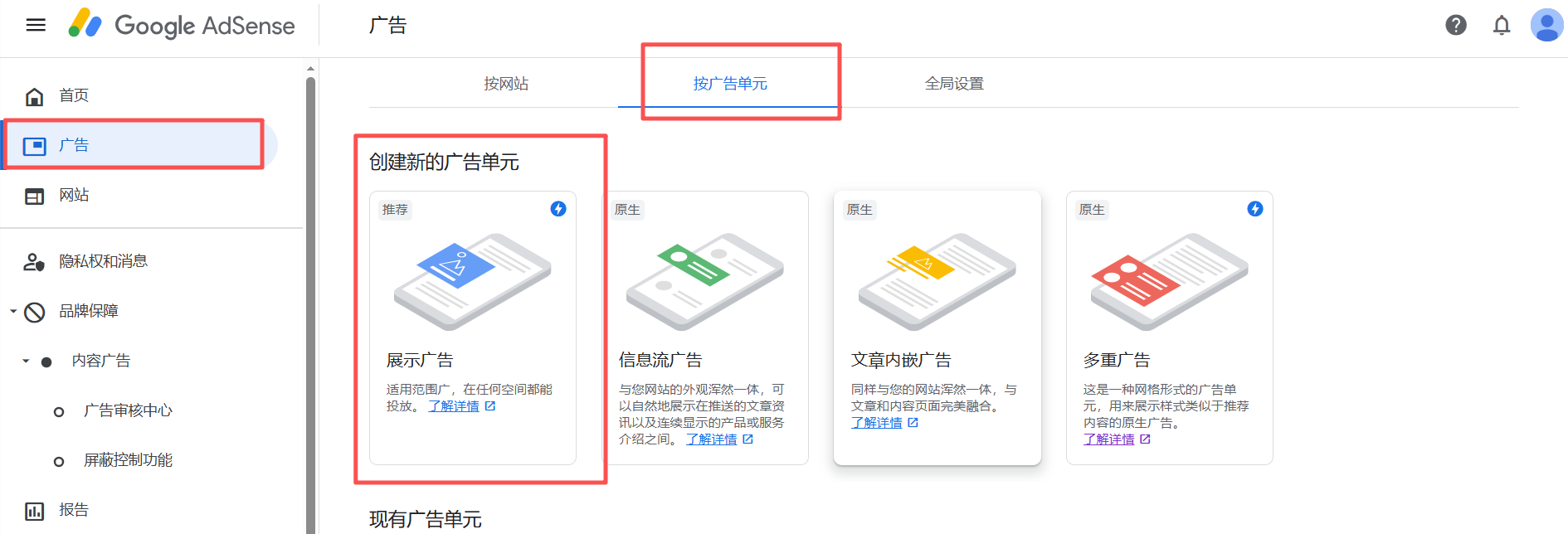Open the notifications bell
This screenshot has height=534, width=1568.
click(1501, 25)
